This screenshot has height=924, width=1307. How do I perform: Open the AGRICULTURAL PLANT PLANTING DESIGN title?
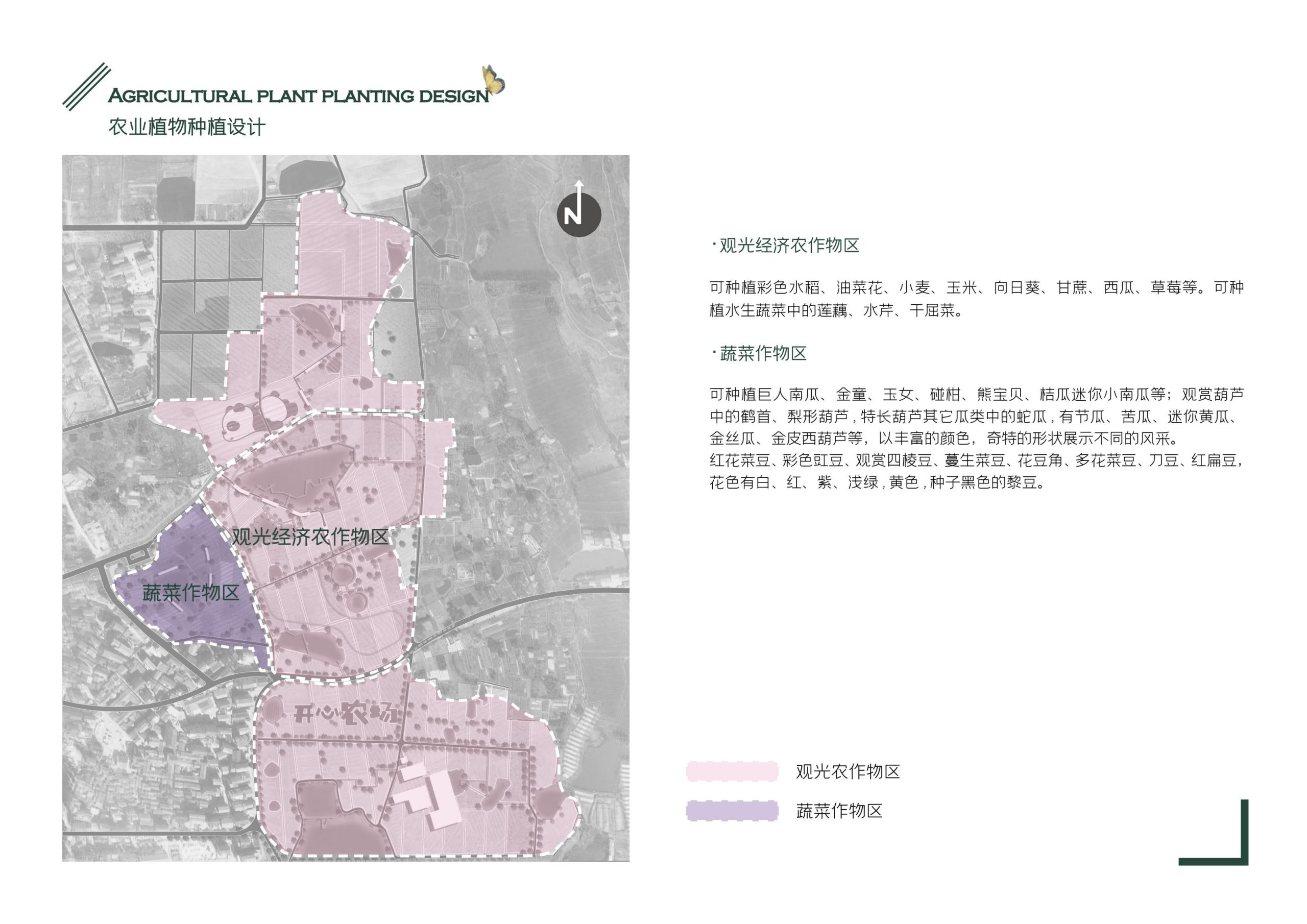299,95
